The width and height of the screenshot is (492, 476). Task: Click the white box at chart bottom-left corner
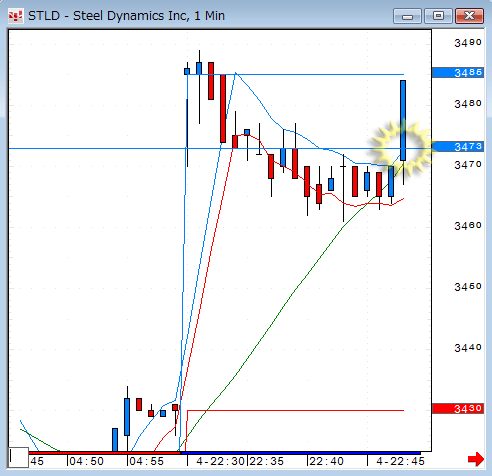19,457
